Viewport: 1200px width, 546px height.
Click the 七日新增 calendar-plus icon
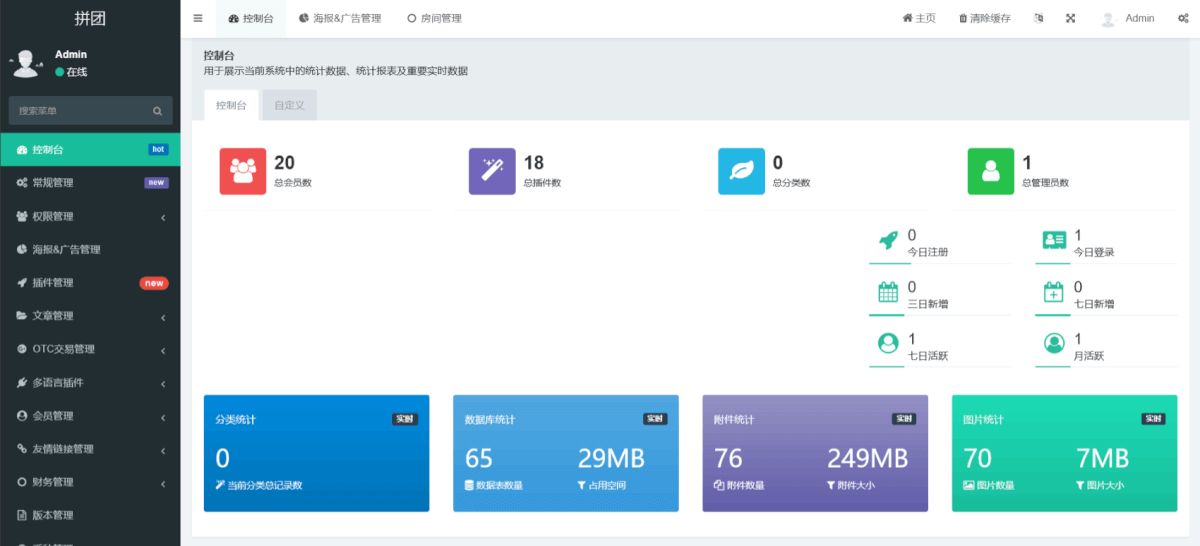click(1054, 292)
